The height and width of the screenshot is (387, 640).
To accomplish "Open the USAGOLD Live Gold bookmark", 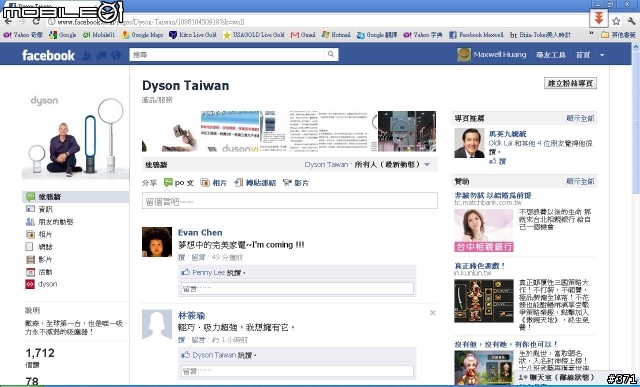I will coord(253,35).
